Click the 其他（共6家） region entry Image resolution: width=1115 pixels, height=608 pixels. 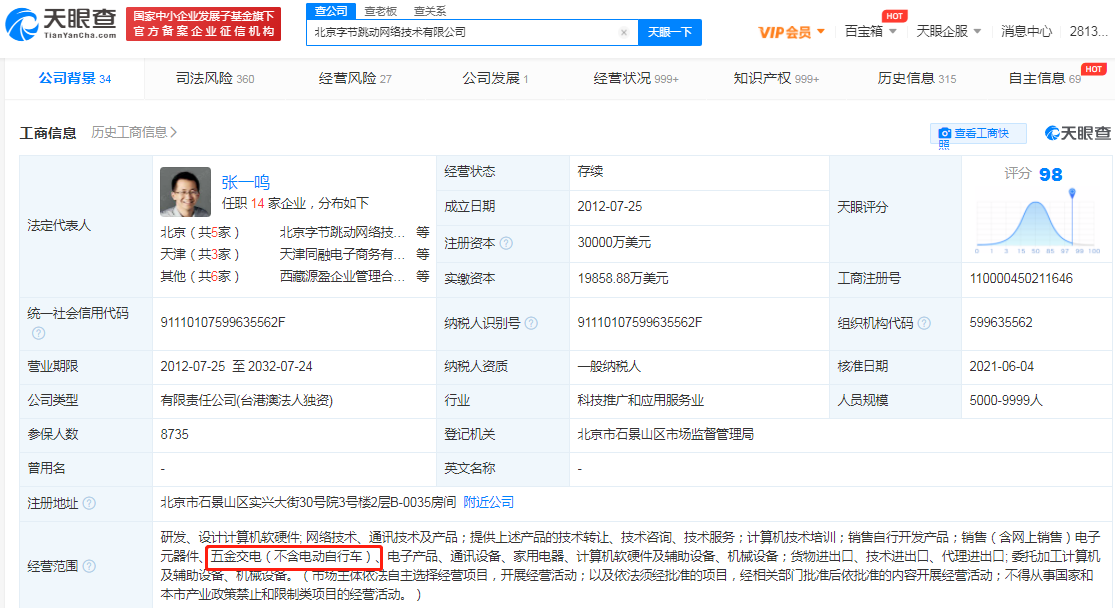[200, 277]
